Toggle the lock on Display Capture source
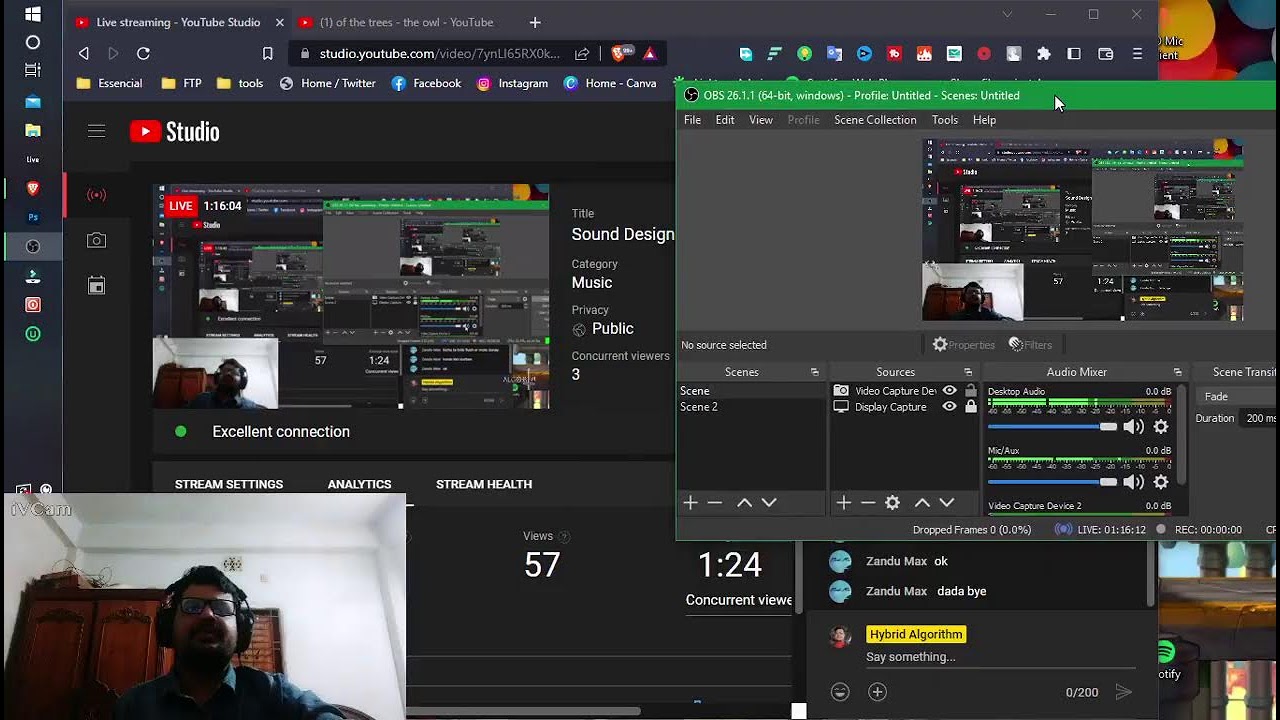The width and height of the screenshot is (1280, 720). 970,407
